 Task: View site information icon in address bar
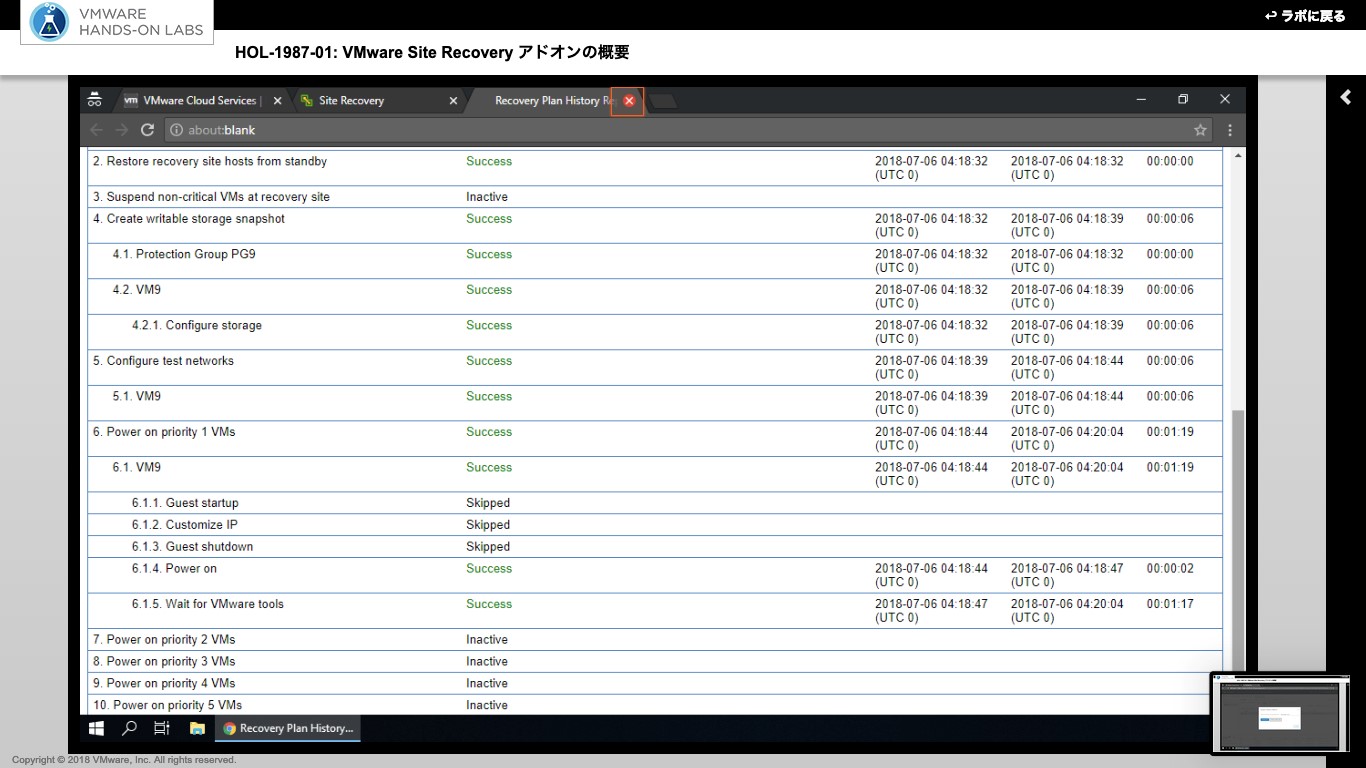pos(176,130)
